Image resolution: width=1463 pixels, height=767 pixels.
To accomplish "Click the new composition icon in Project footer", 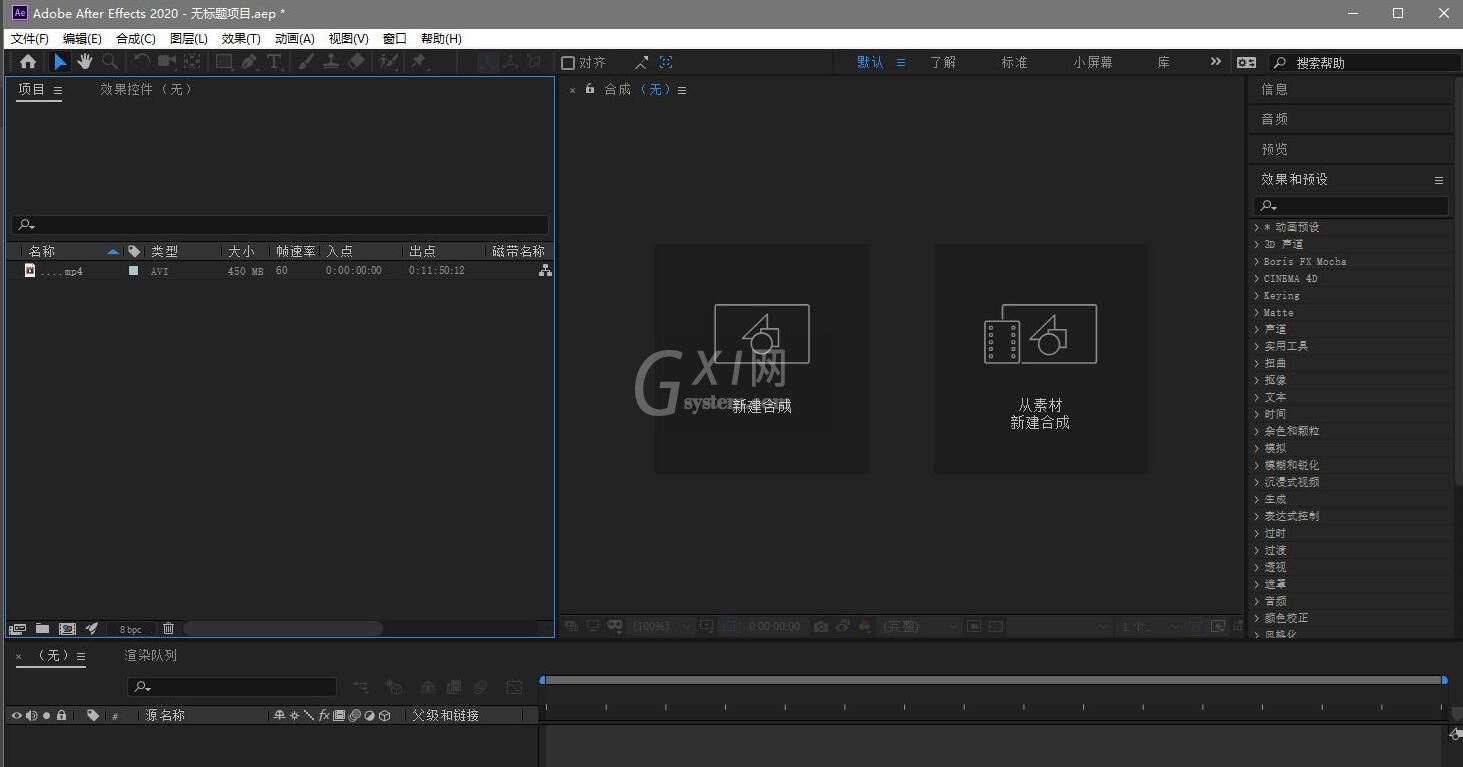I will coord(67,629).
